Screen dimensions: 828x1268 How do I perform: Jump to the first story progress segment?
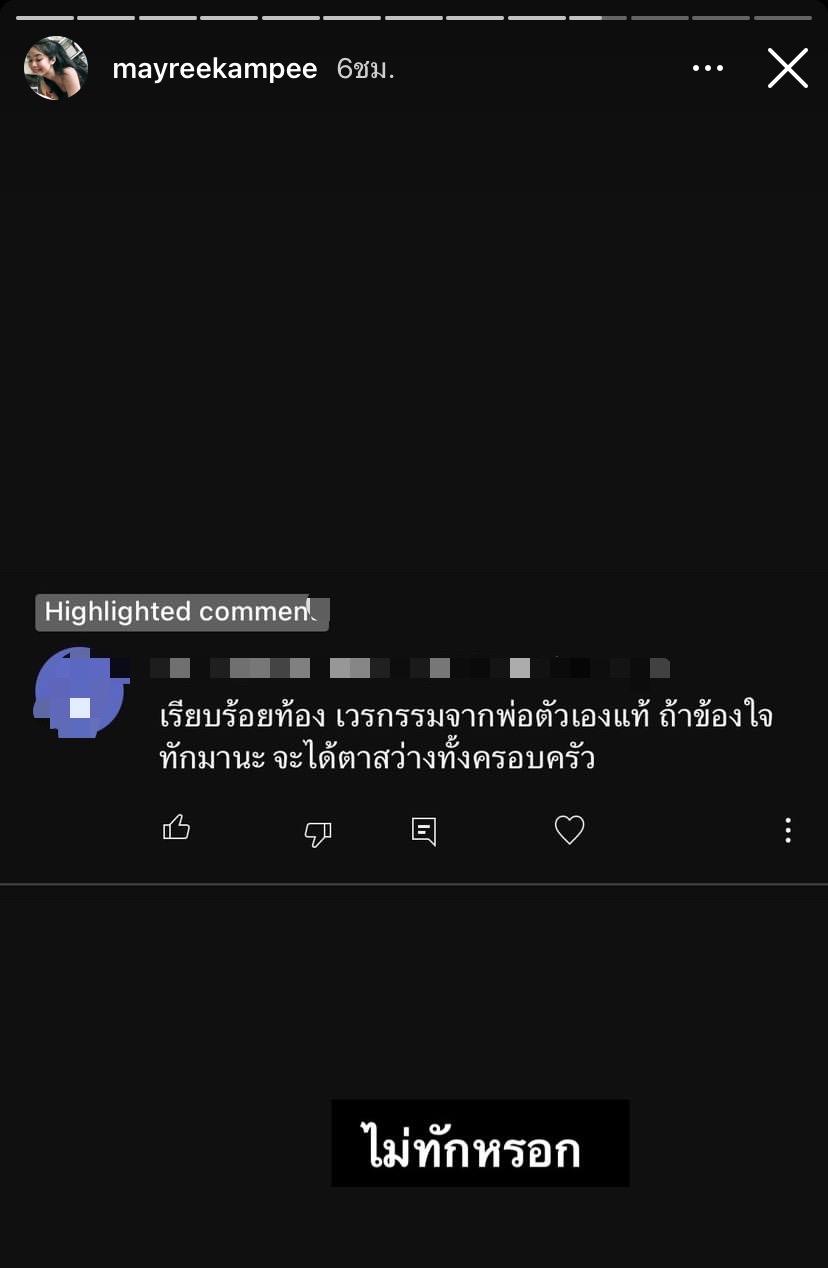[x=45, y=18]
